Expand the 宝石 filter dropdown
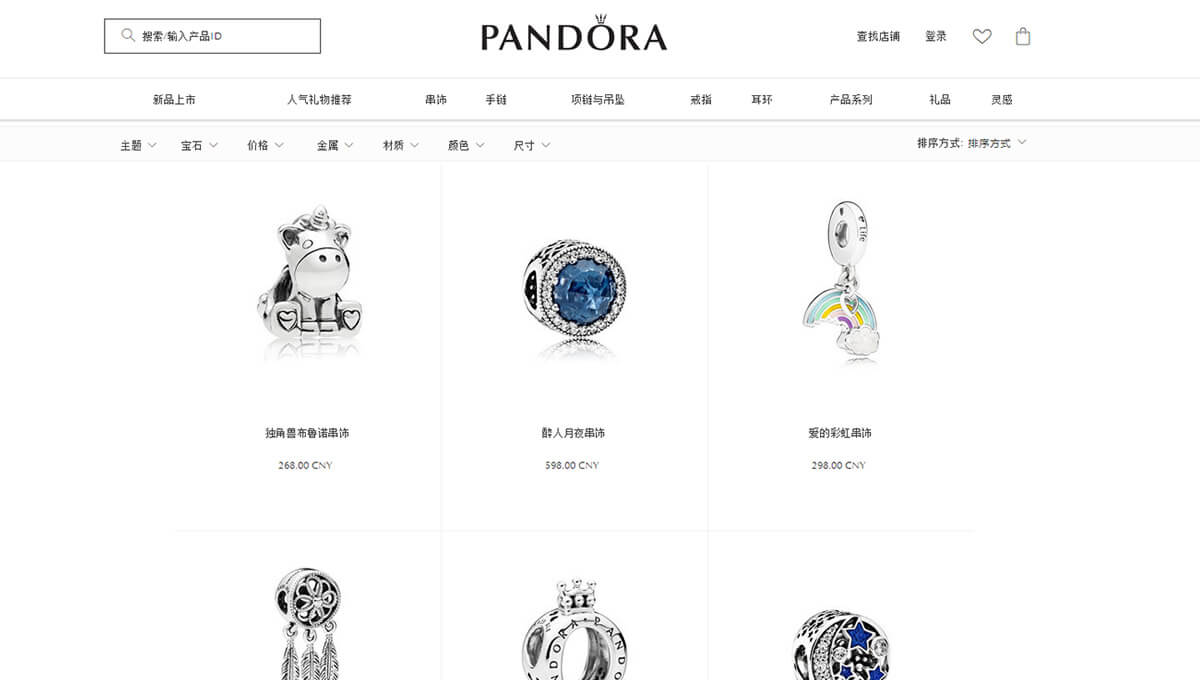The height and width of the screenshot is (680, 1200). coord(199,145)
